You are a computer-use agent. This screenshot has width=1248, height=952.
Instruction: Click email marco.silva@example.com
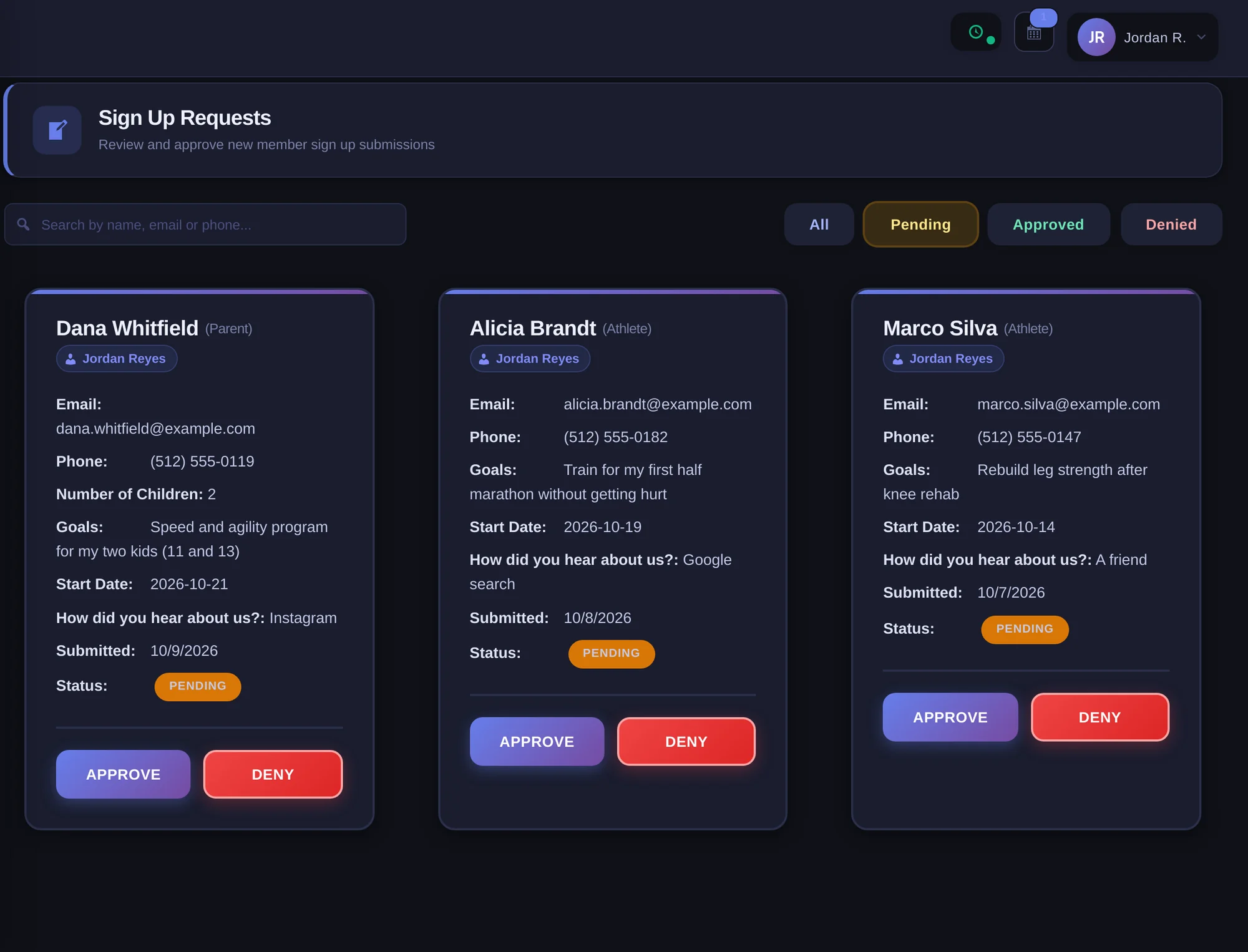tap(1068, 404)
